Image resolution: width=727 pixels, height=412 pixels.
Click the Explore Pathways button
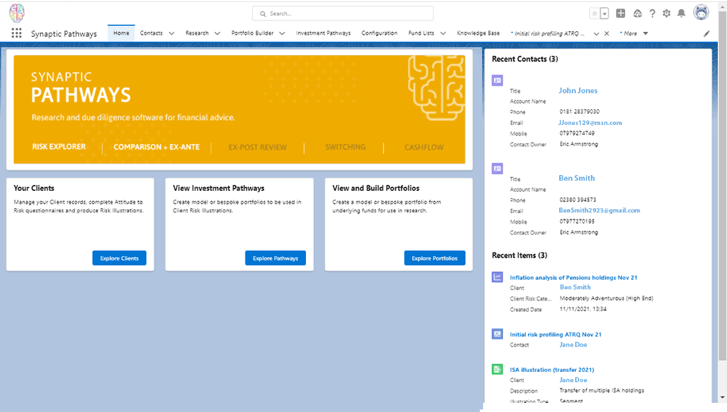pyautogui.click(x=275, y=258)
